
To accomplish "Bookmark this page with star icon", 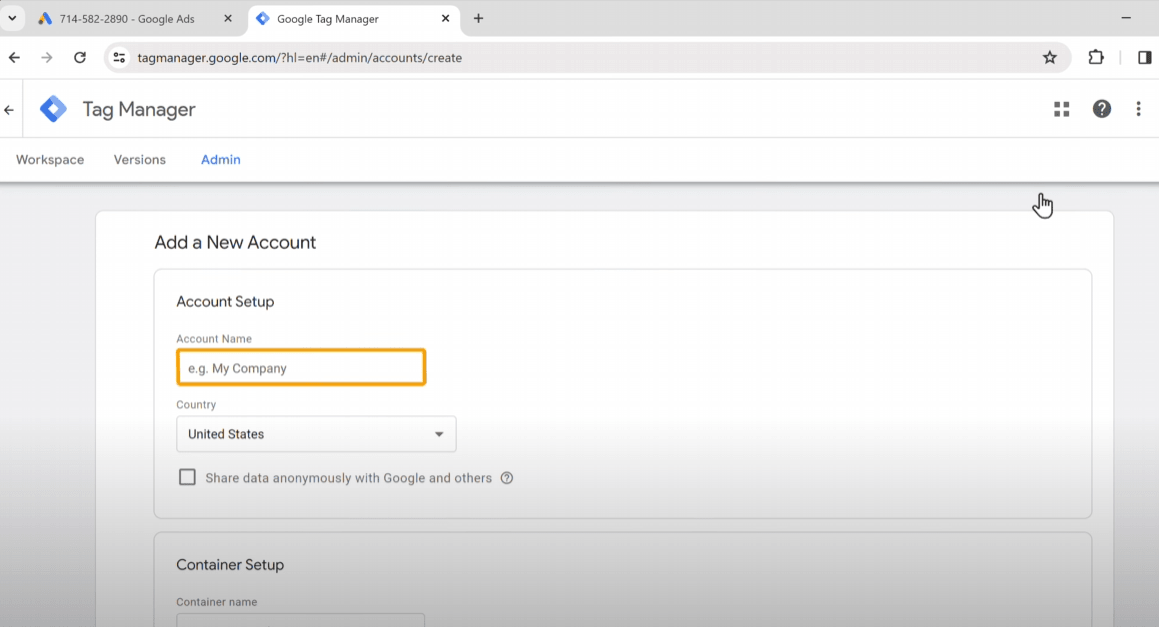I will (x=1049, y=58).
